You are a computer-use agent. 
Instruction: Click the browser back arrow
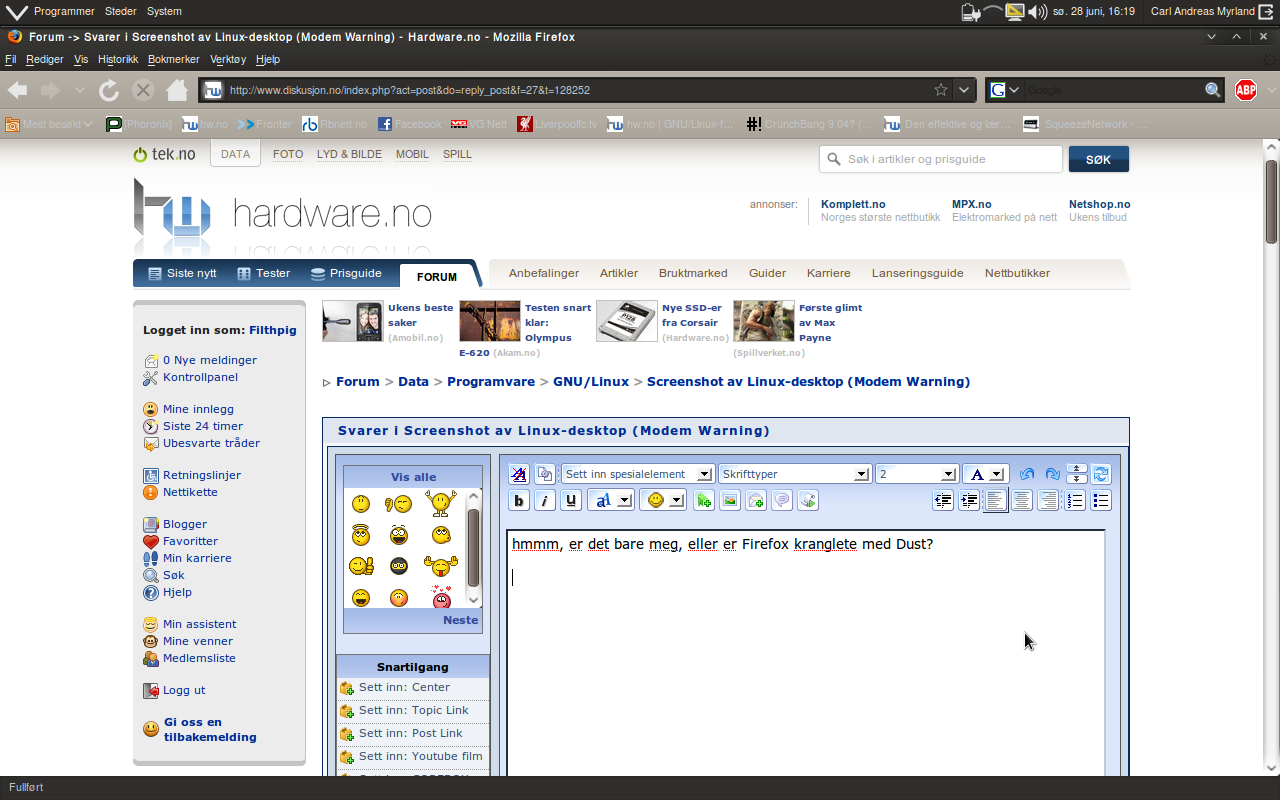18,90
